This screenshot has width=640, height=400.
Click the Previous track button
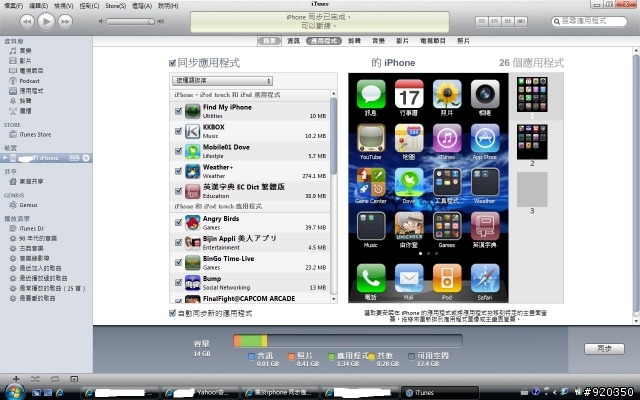coord(27,21)
